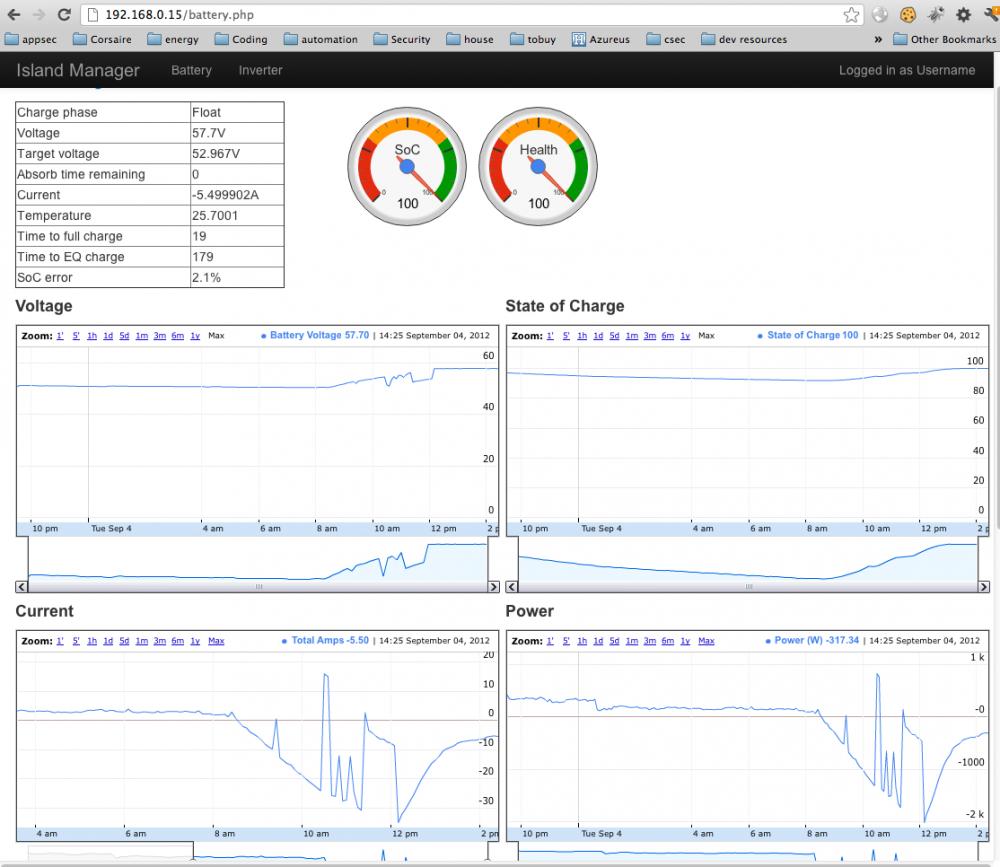Click the Health gauge dial
The width and height of the screenshot is (1000, 867).
[x=538, y=166]
